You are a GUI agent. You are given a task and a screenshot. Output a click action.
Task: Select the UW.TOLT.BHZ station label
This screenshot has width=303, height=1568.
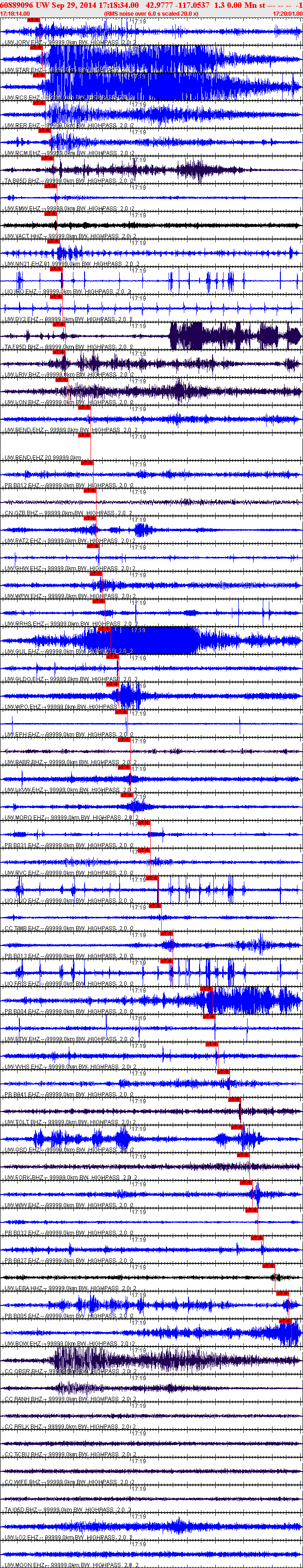click(69, 1122)
